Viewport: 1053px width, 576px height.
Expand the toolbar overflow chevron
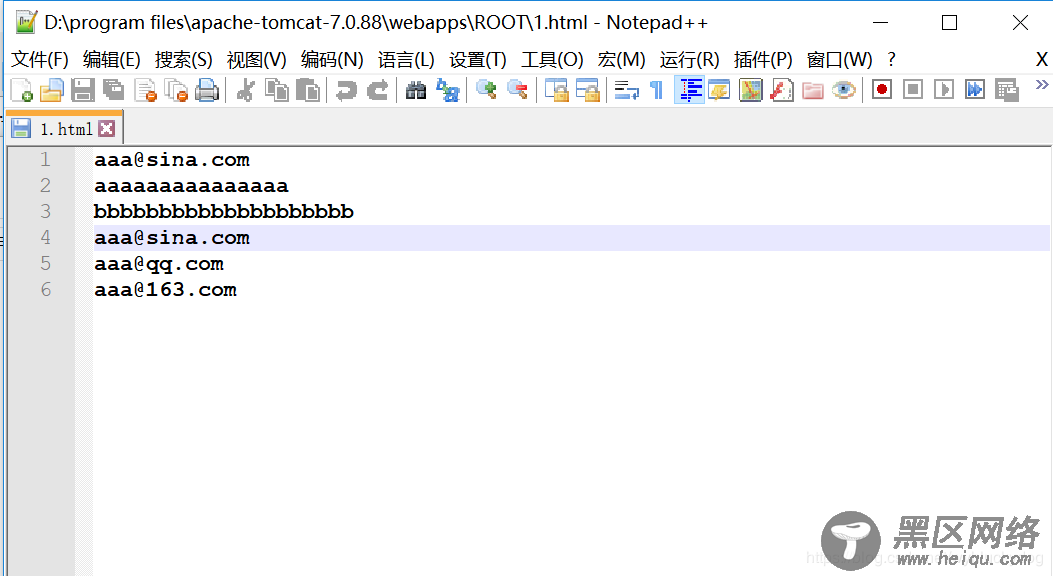click(1042, 85)
